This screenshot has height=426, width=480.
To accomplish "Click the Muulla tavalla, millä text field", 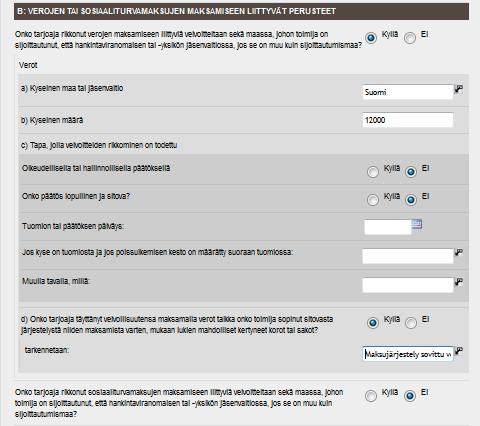I will click(x=408, y=285).
